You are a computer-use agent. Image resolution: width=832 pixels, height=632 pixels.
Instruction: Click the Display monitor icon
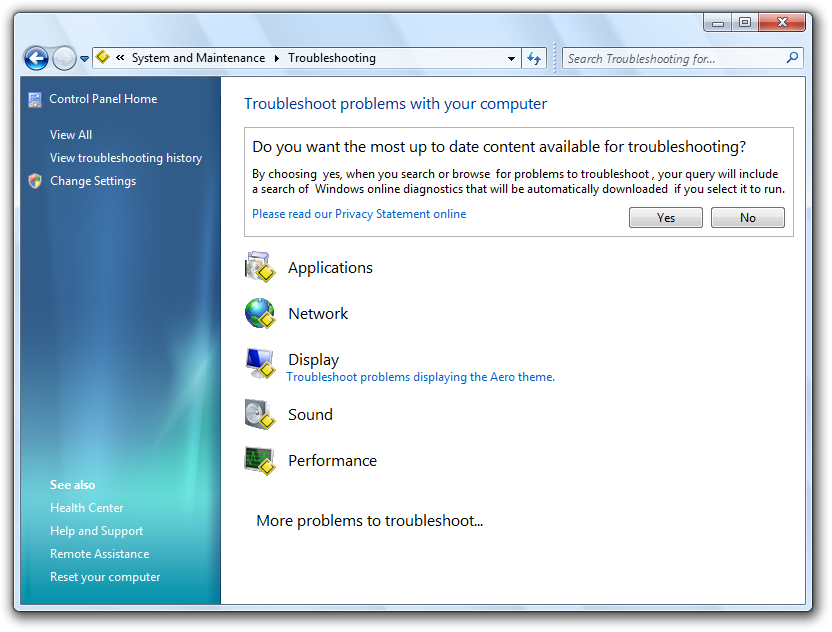click(x=260, y=363)
